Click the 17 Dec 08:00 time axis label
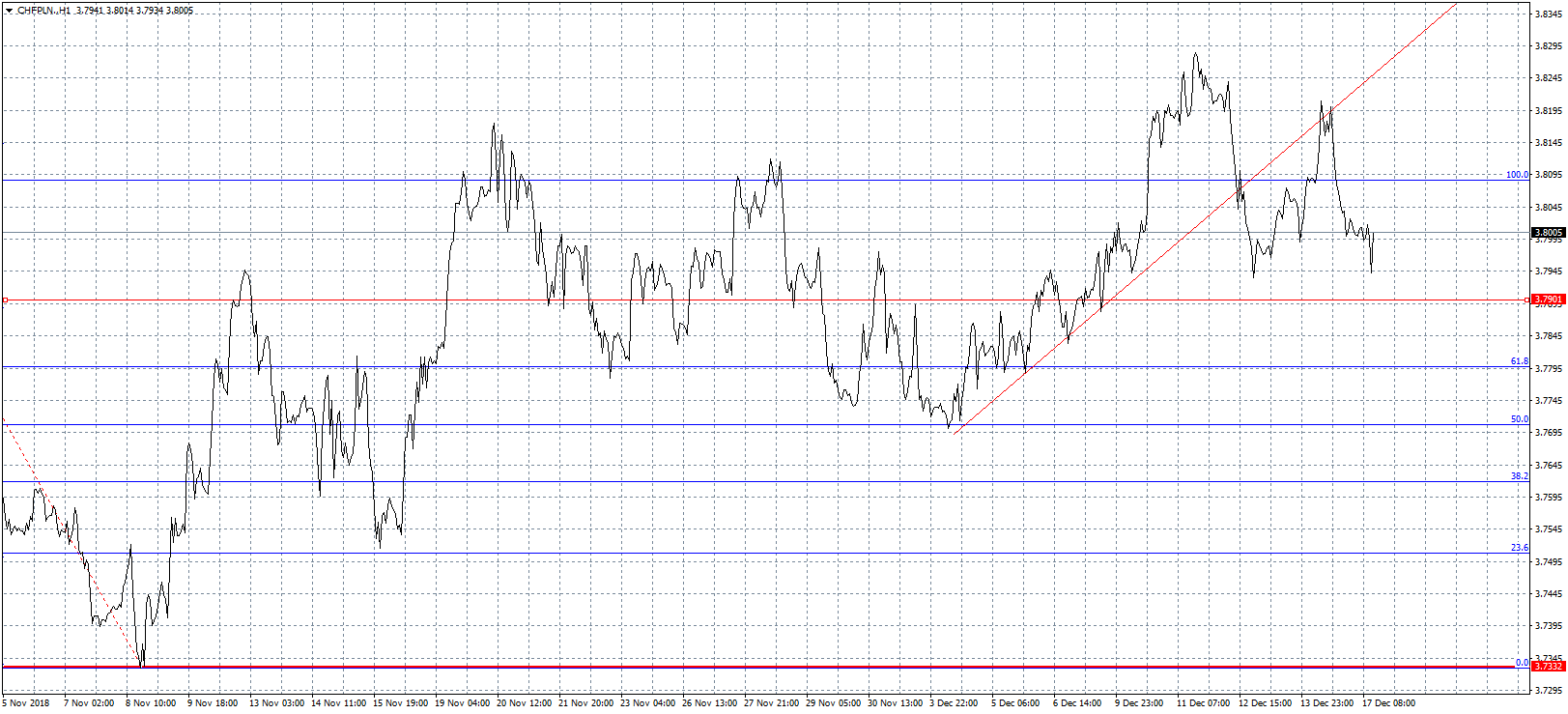 pyautogui.click(x=1388, y=703)
